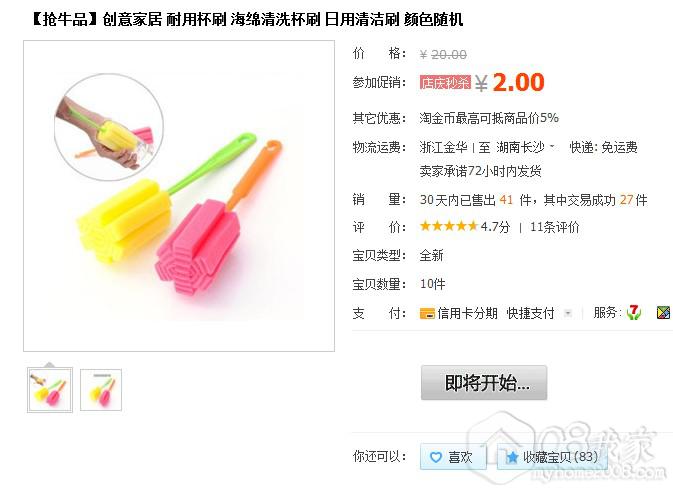Expand the 湖南长沙 destination dropdown
The height and width of the screenshot is (490, 673).
coord(552,147)
